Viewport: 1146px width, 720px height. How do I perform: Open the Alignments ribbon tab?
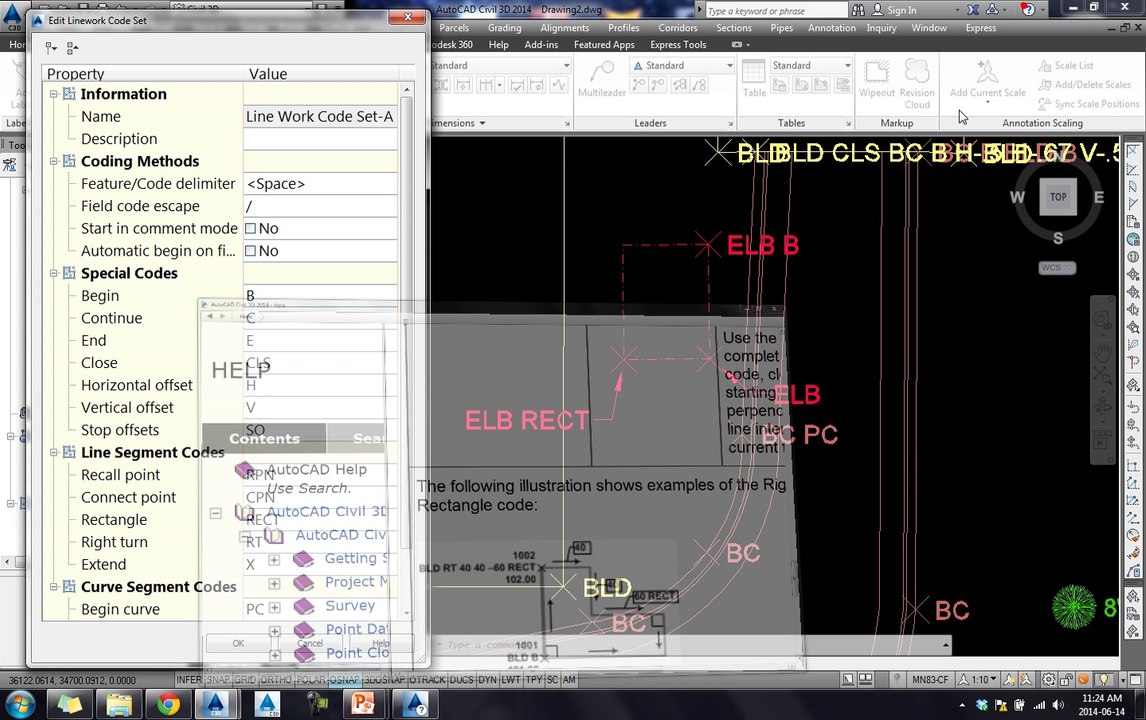pos(564,28)
